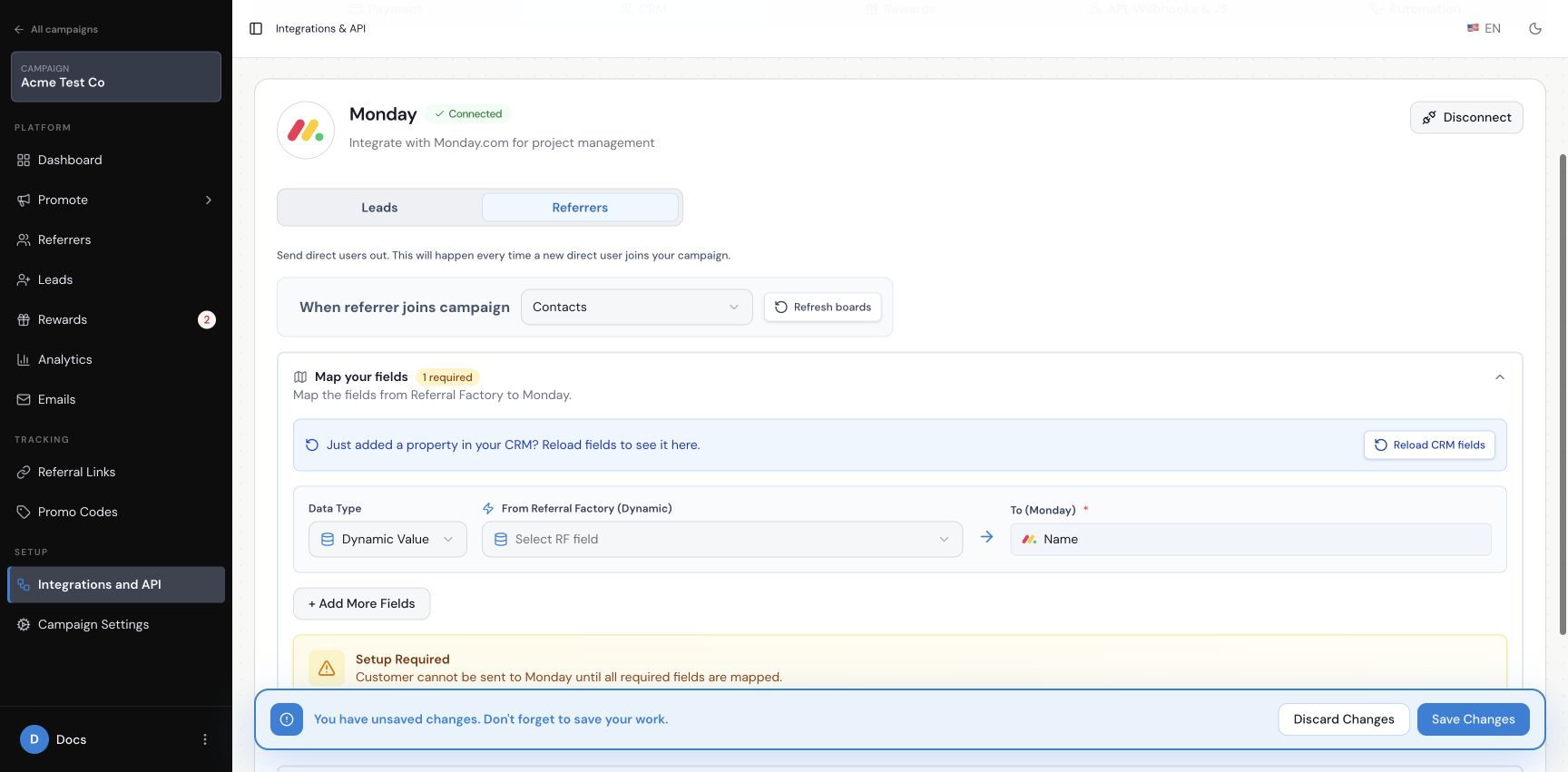Click the Rewards notification badge
The width and height of the screenshot is (1568, 772).
[x=207, y=319]
